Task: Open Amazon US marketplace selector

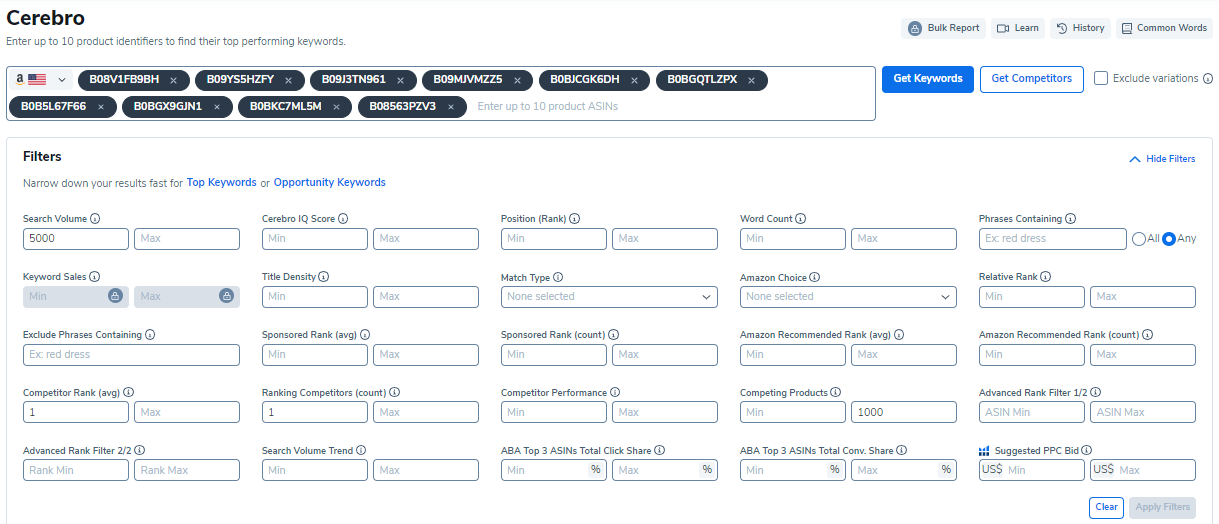Action: click(x=41, y=79)
